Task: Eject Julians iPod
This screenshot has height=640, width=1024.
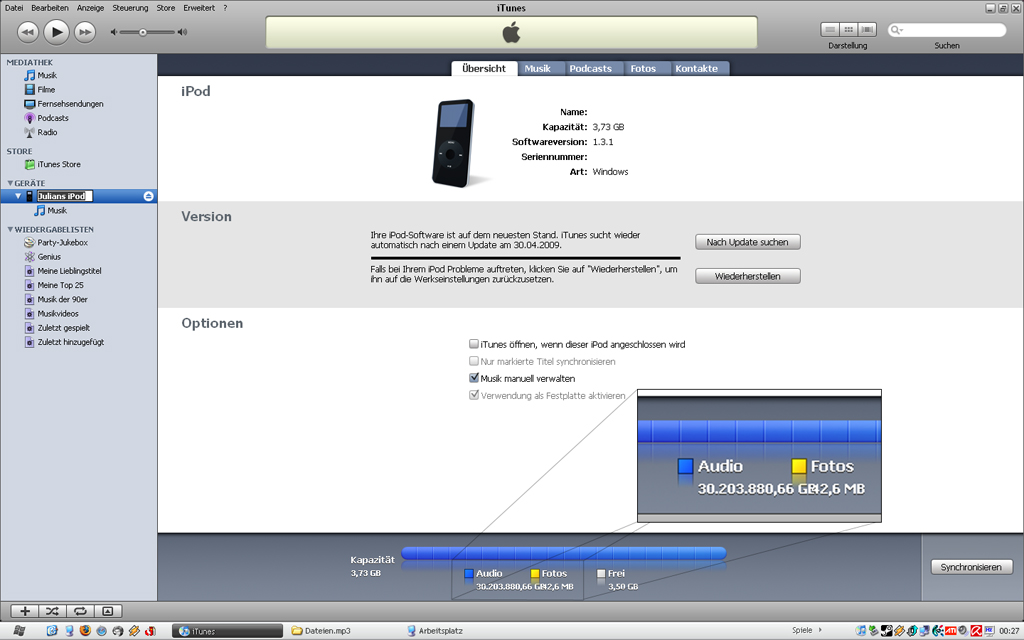Action: (x=148, y=196)
